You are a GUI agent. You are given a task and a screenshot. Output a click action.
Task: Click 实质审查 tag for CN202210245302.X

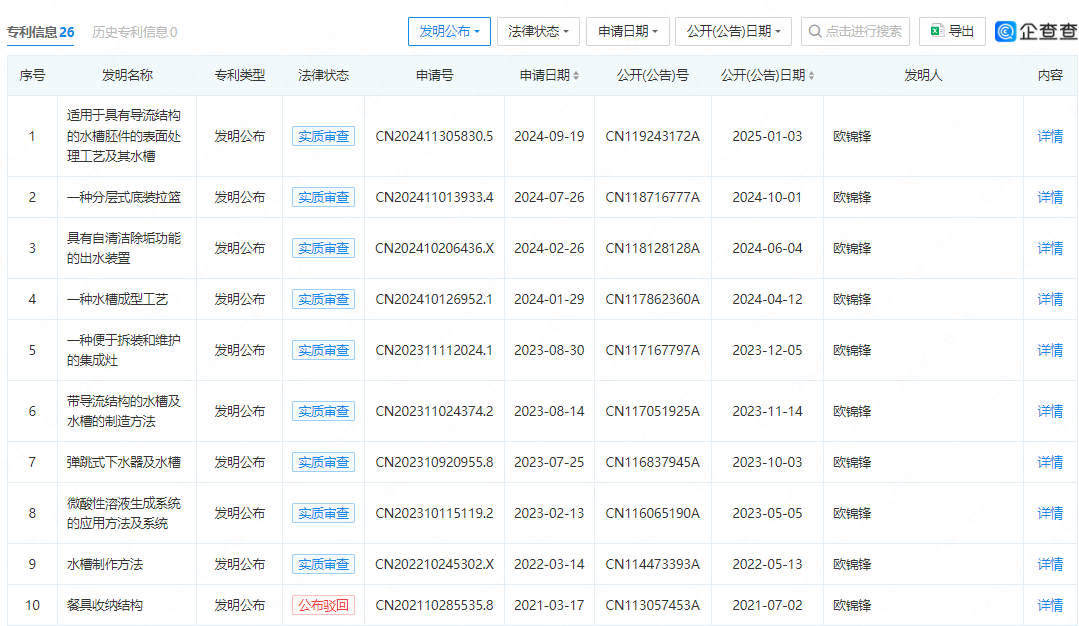pos(323,564)
